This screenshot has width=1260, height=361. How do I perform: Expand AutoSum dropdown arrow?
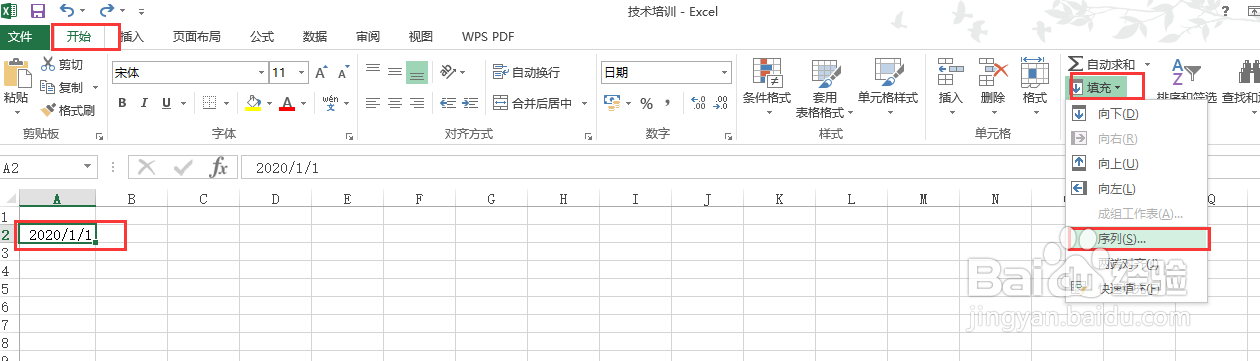tap(1148, 64)
